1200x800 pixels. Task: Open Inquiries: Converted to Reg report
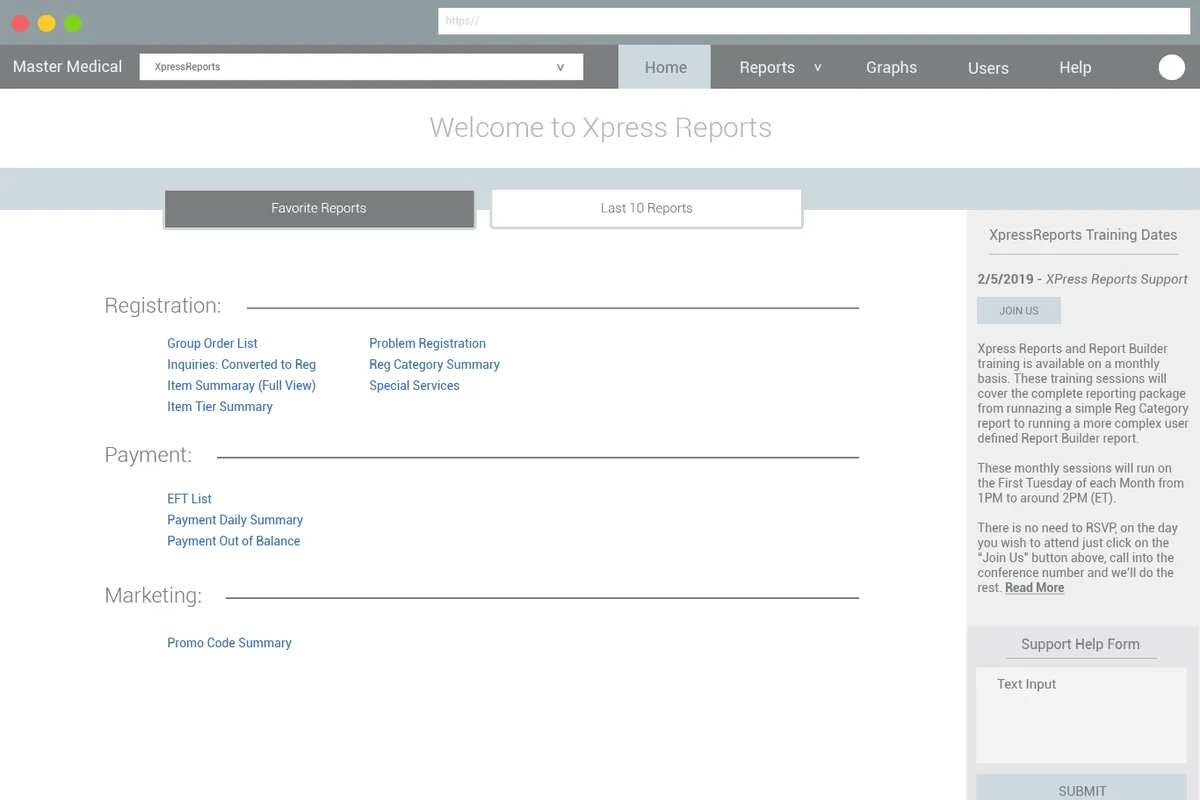point(241,364)
